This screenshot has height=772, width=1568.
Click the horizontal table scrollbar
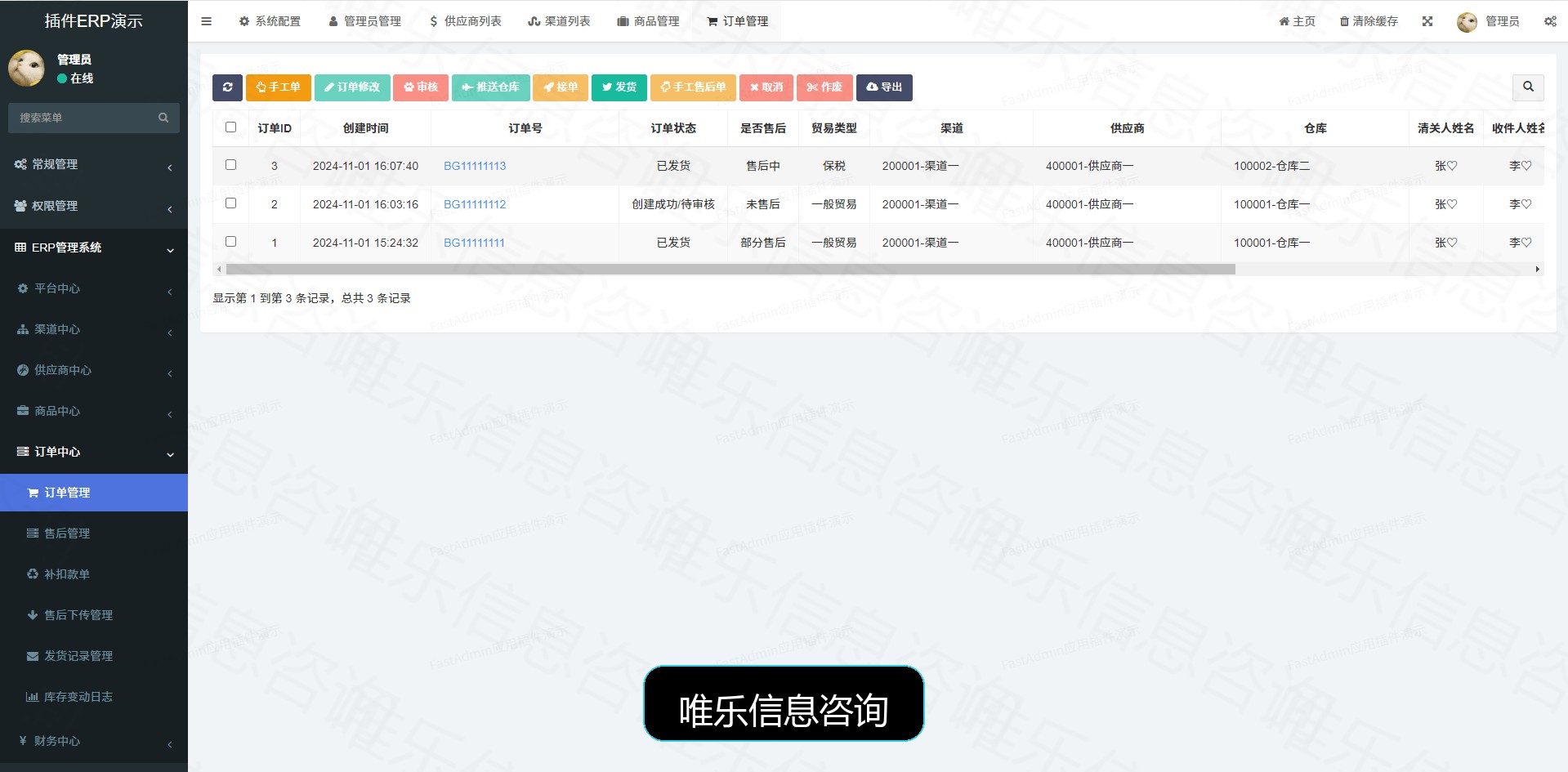(730, 269)
